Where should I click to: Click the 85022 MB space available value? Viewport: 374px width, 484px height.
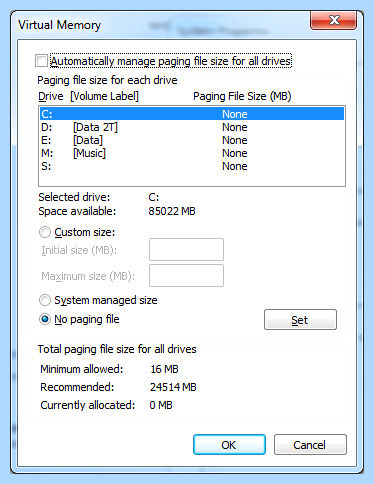(x=172, y=211)
